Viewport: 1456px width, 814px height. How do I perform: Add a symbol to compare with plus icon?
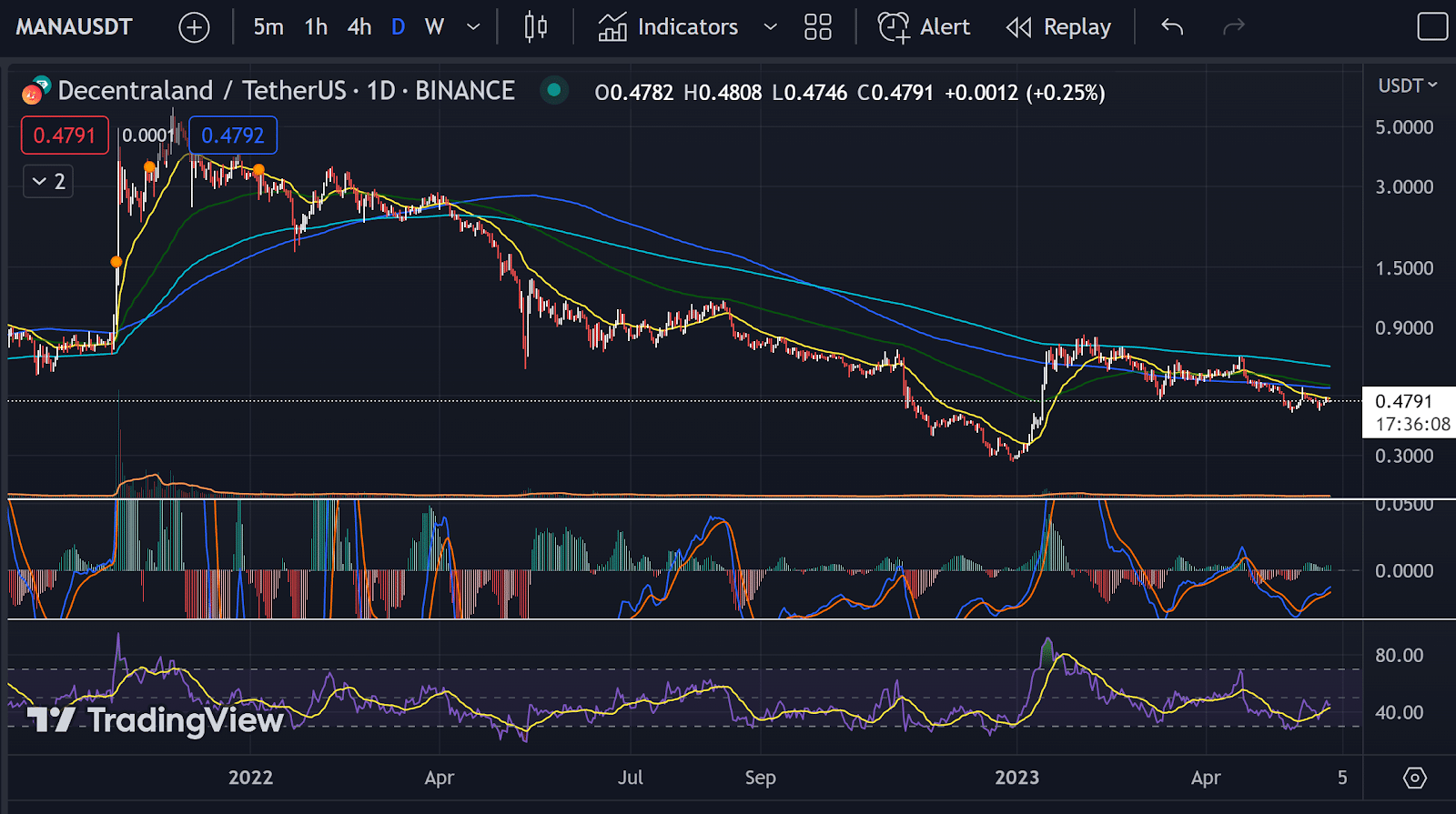194,27
